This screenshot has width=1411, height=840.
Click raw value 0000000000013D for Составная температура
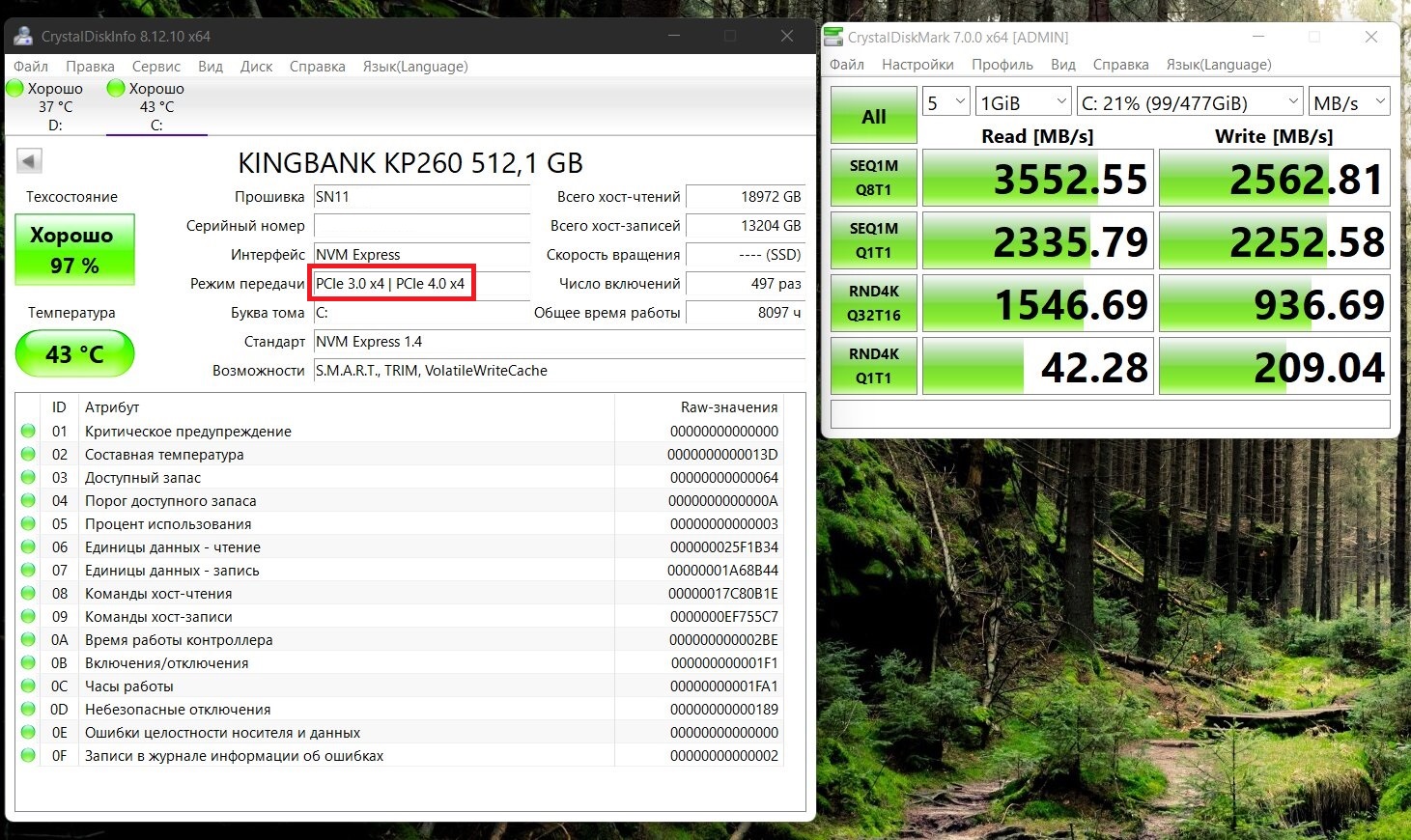(x=722, y=454)
